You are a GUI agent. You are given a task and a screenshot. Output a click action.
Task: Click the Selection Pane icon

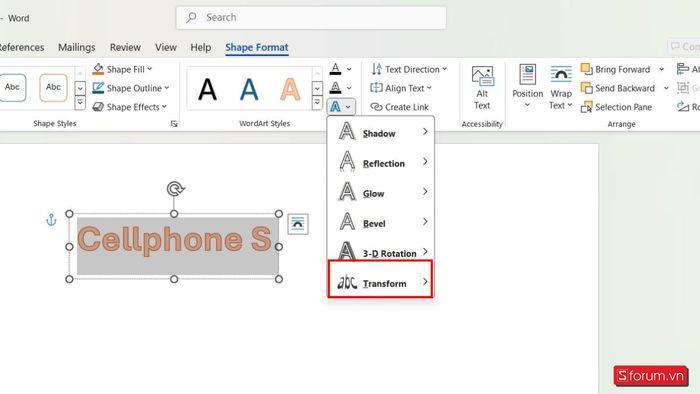(586, 107)
